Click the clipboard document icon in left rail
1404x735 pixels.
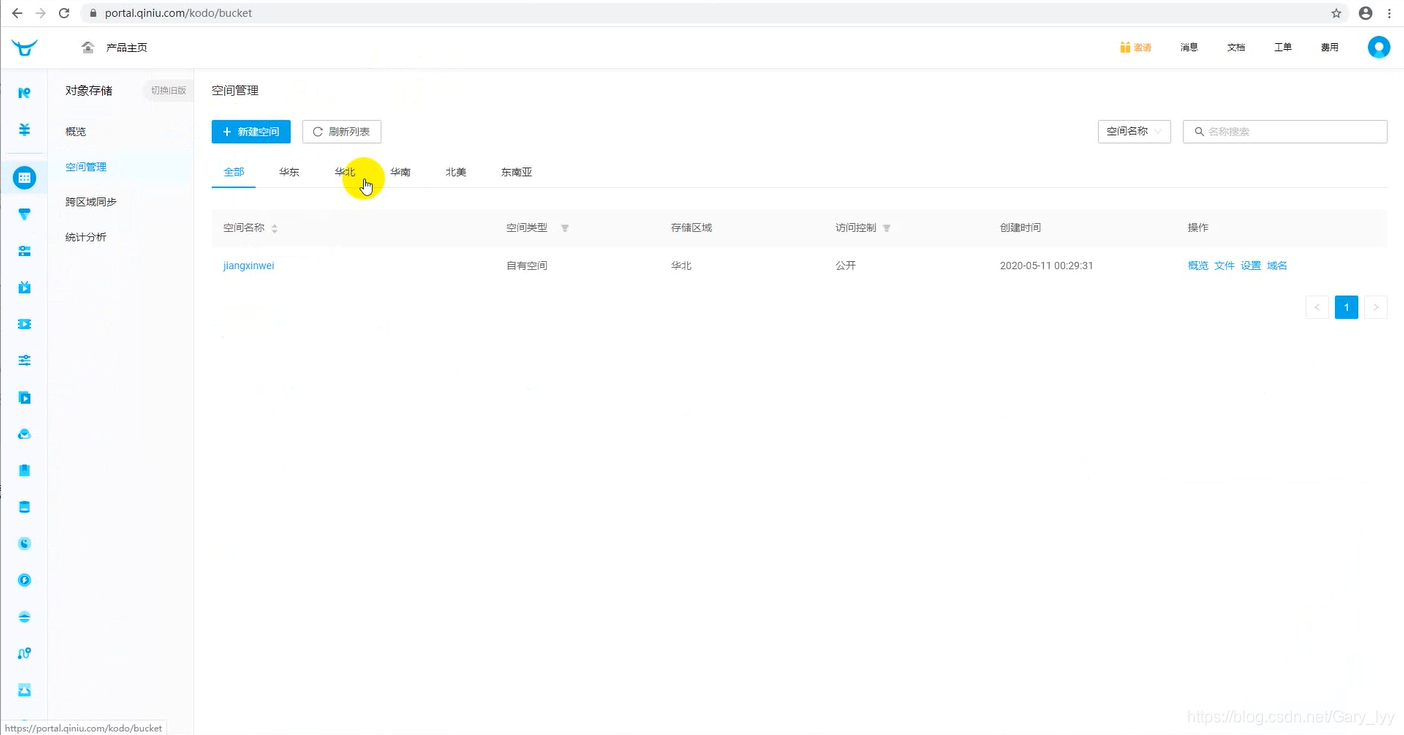pos(25,470)
